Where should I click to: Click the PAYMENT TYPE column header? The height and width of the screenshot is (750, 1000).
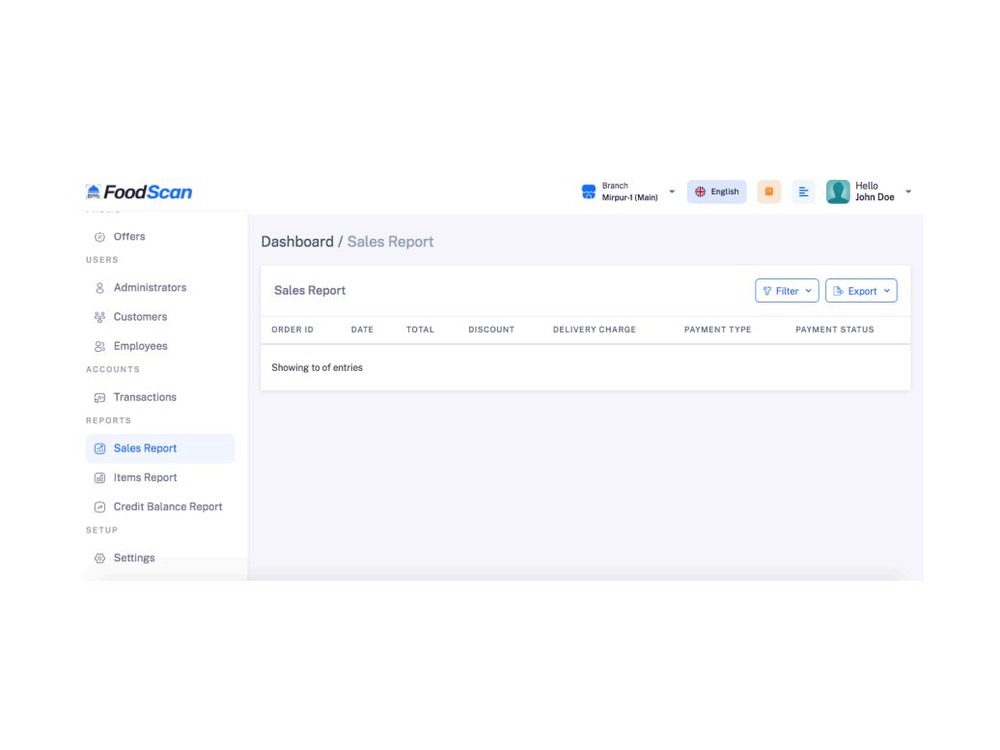(x=717, y=330)
